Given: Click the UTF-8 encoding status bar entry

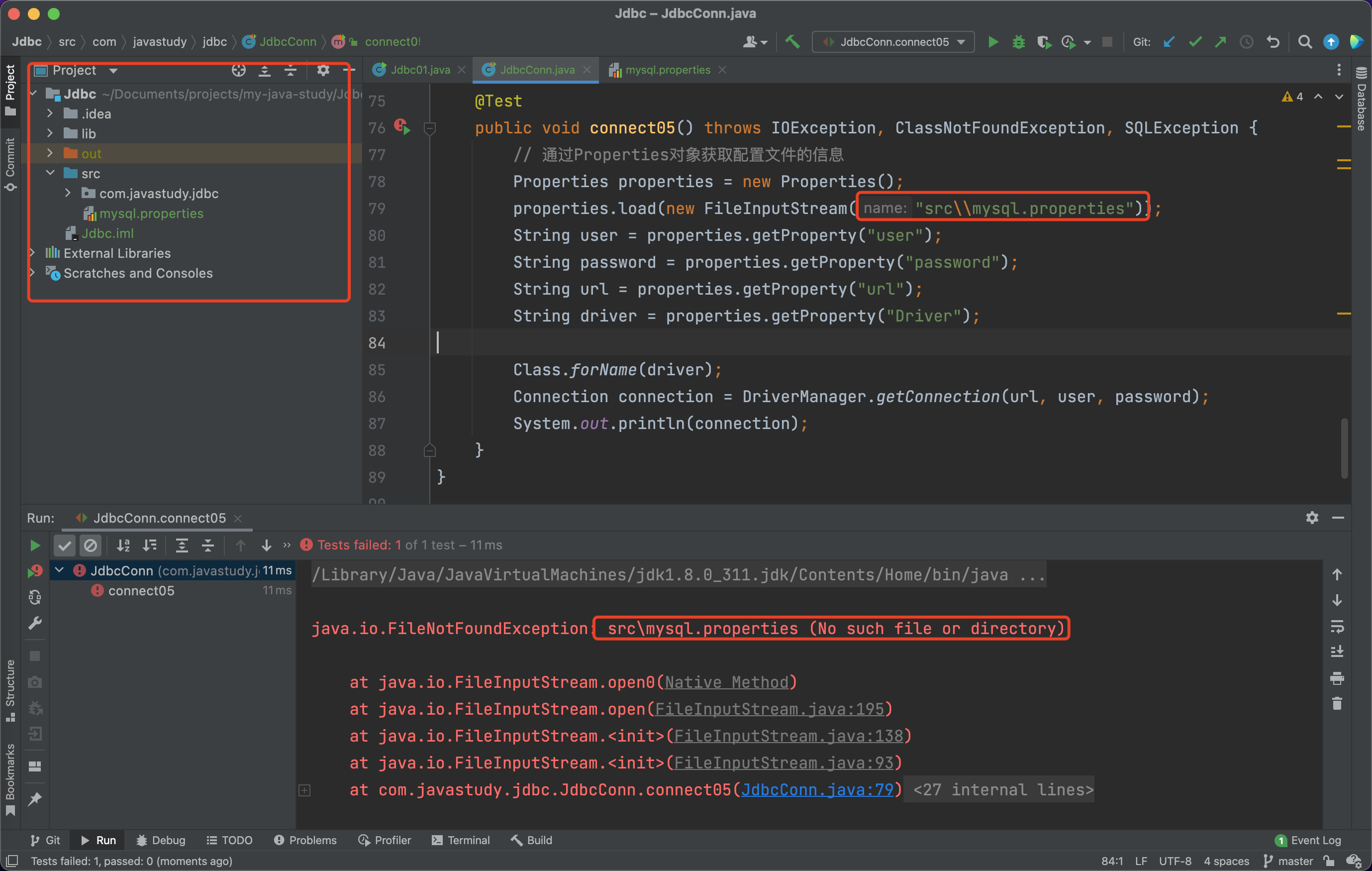Looking at the screenshot, I should pyautogui.click(x=1175, y=862).
